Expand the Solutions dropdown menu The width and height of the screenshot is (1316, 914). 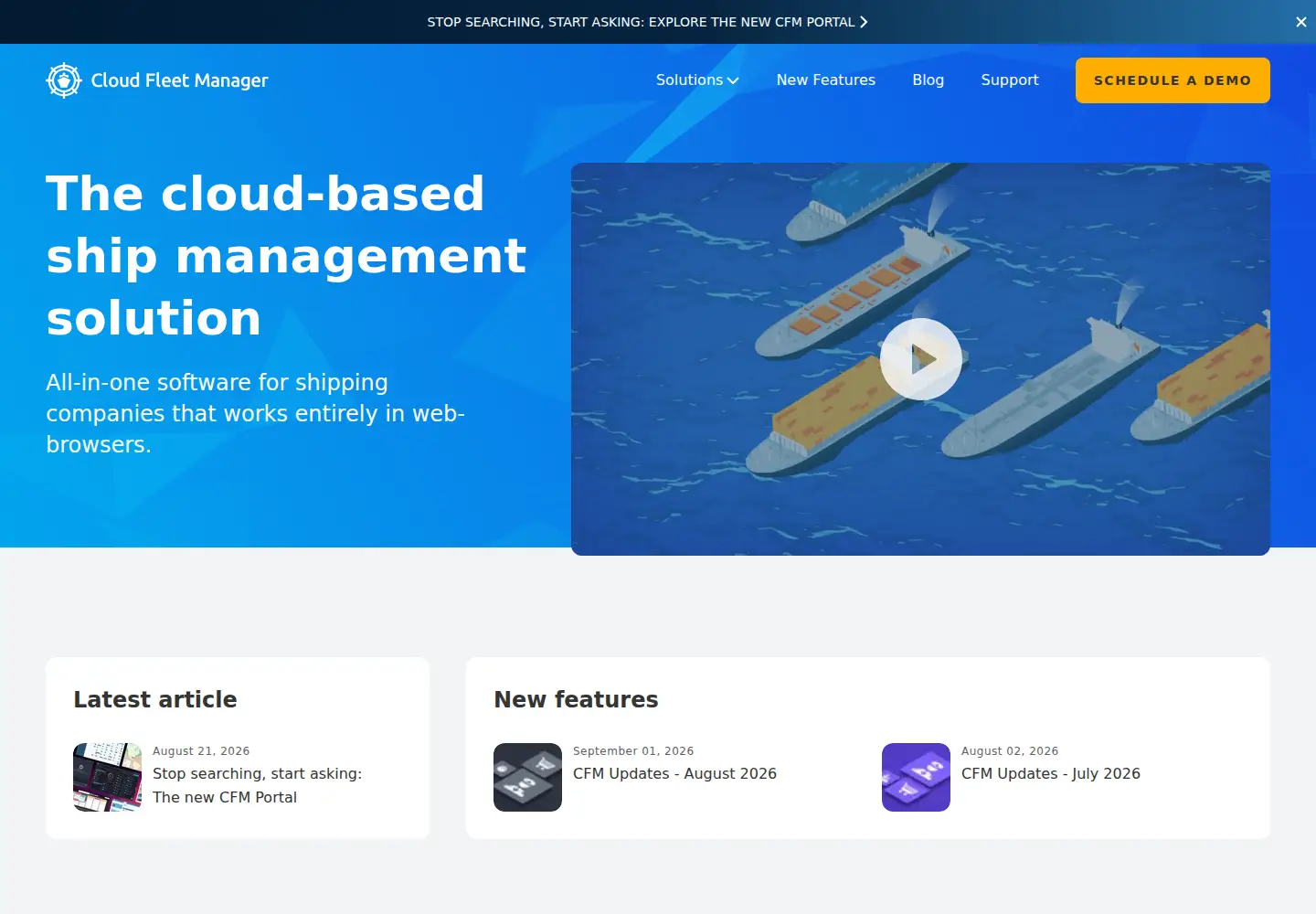[x=697, y=80]
